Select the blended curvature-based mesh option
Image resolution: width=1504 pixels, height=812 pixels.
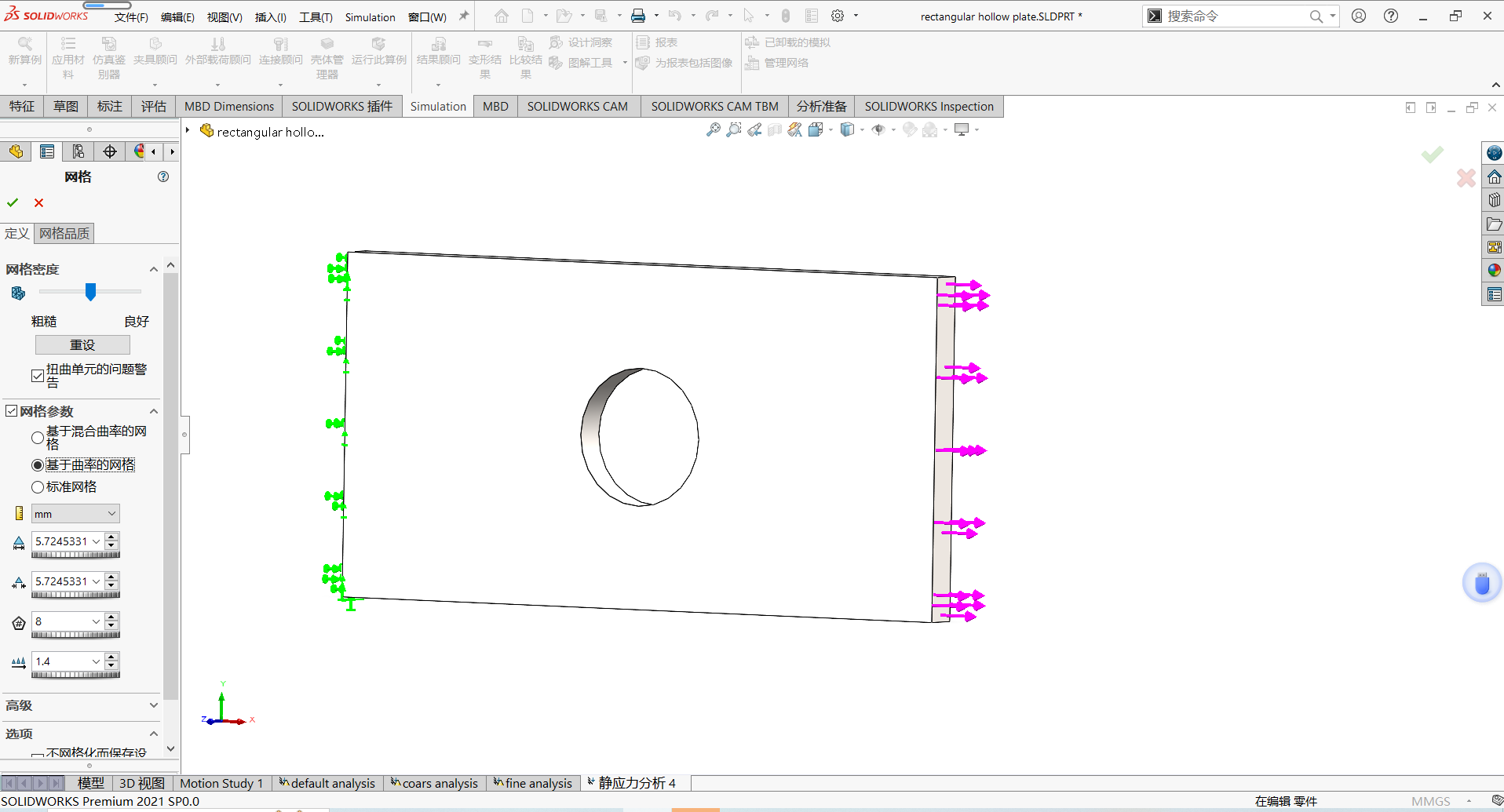pyautogui.click(x=38, y=438)
